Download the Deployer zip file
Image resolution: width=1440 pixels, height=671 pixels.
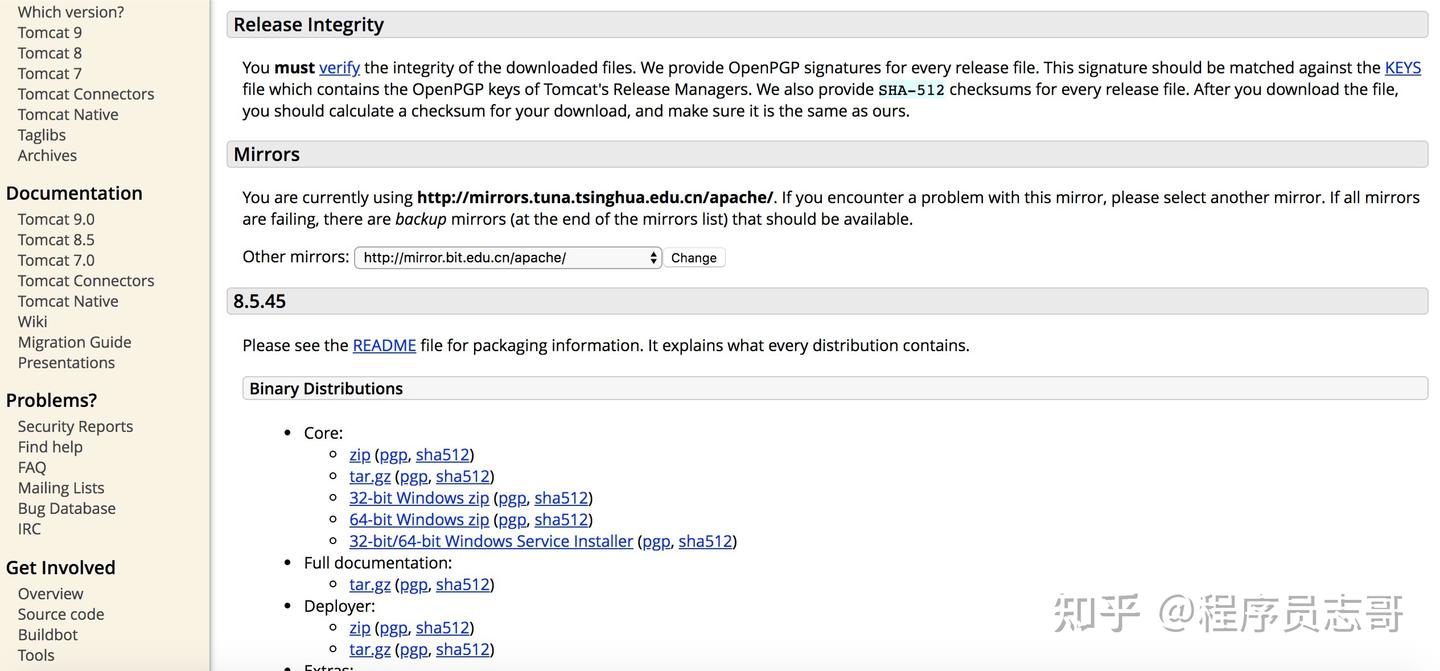360,628
